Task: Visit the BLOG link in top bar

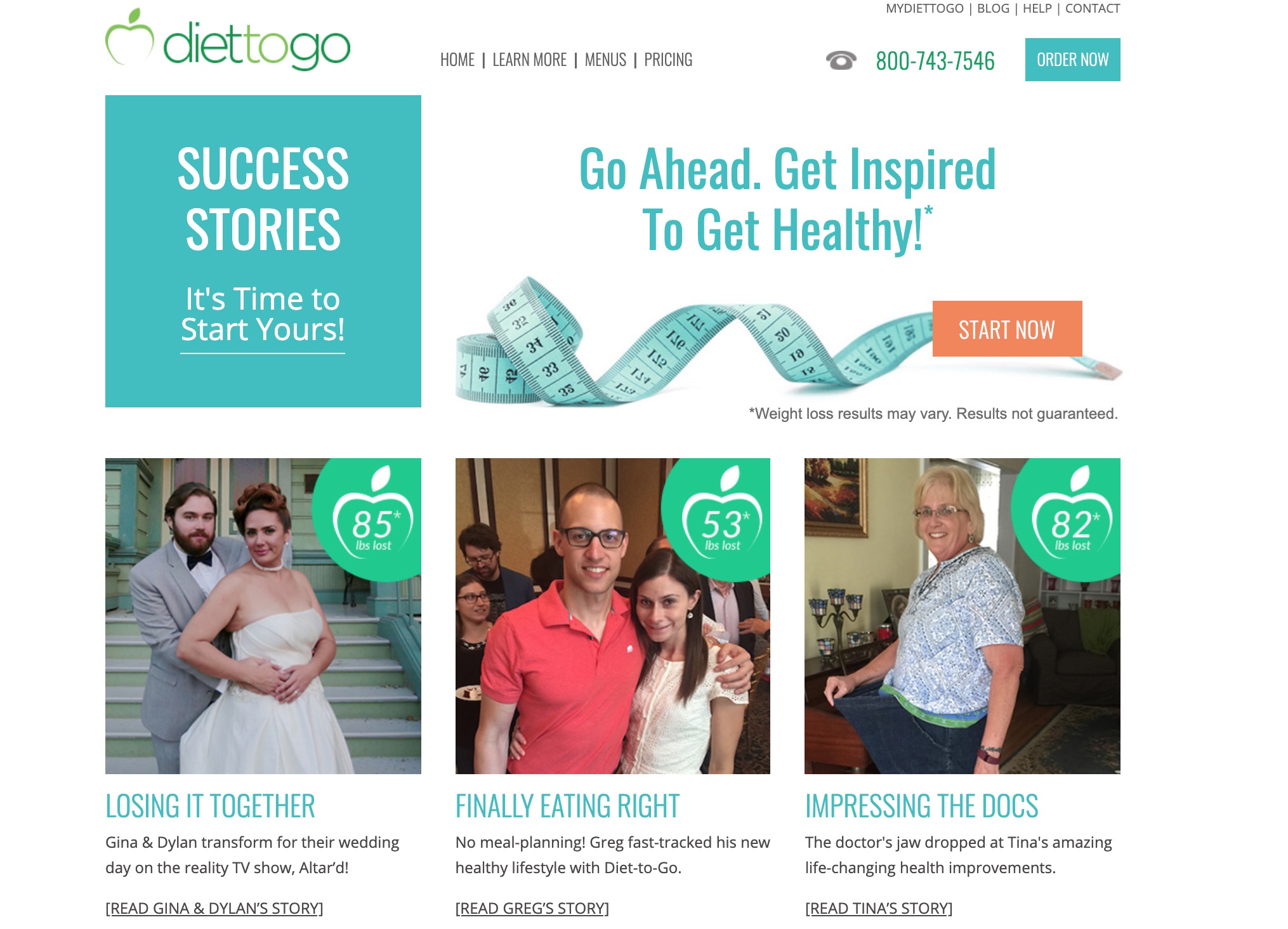Action: [993, 8]
